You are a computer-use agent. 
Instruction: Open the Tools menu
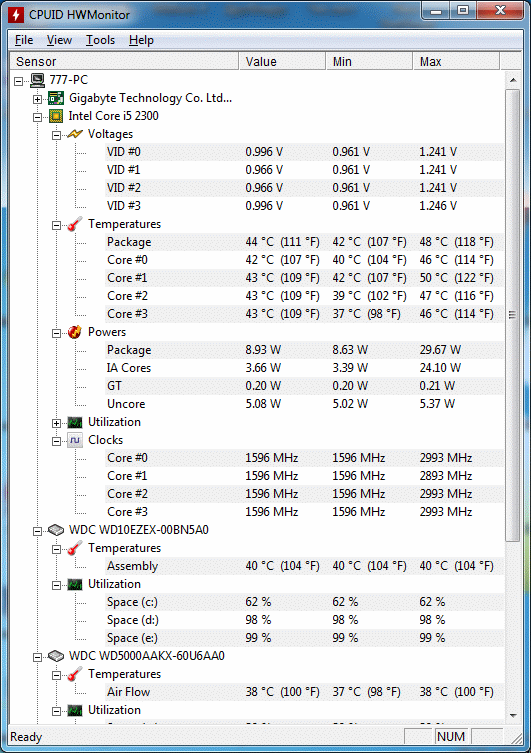(100, 40)
